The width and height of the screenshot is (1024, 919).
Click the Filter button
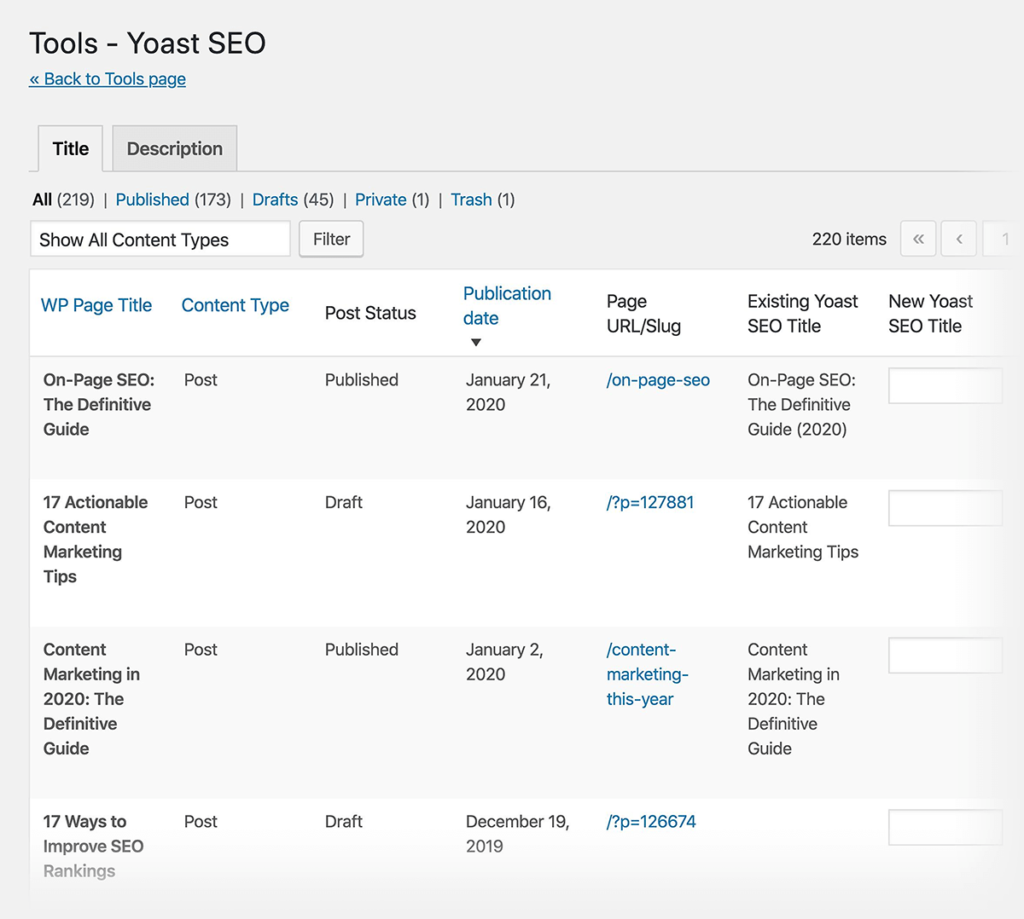(x=331, y=239)
